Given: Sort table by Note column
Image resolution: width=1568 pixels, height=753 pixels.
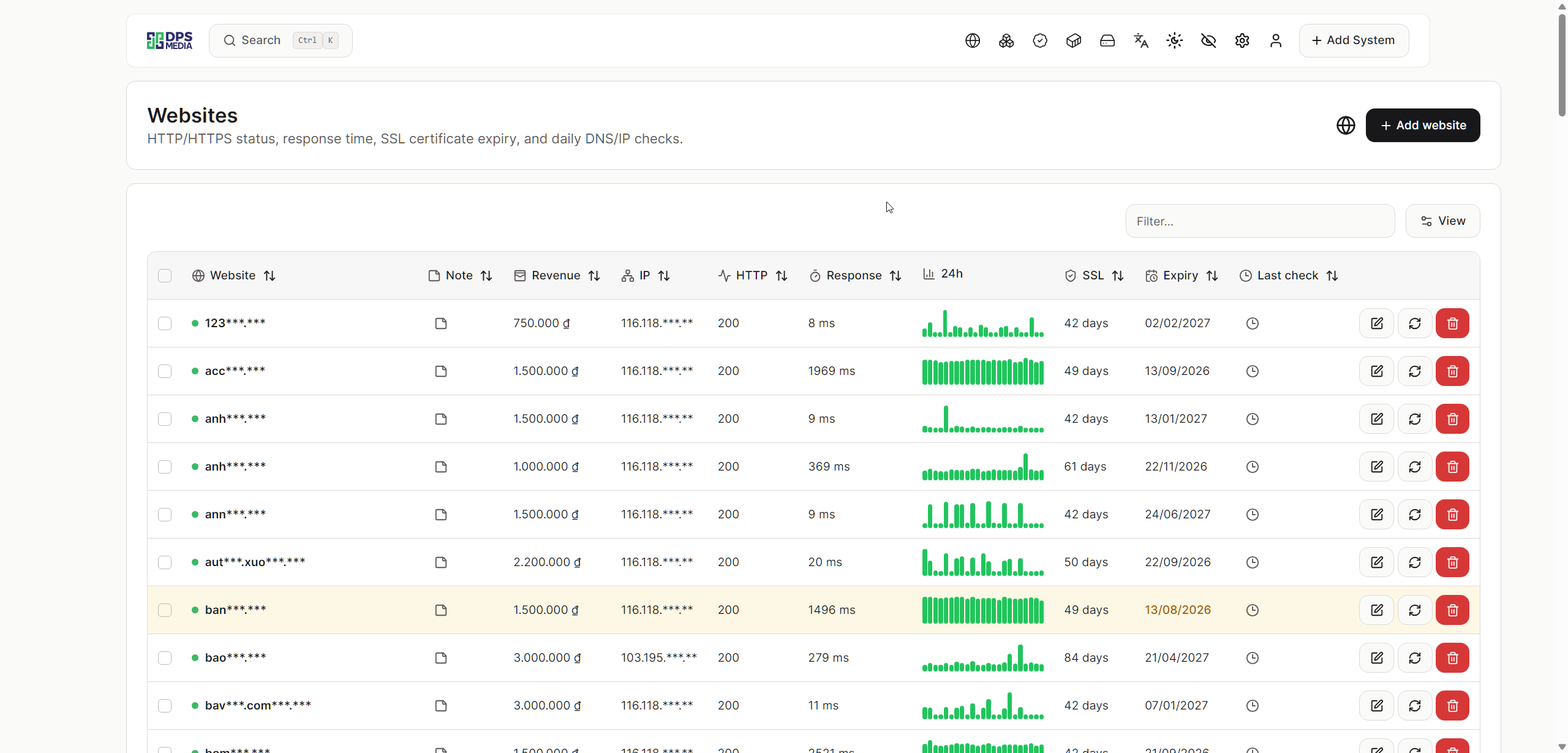Looking at the screenshot, I should point(460,276).
